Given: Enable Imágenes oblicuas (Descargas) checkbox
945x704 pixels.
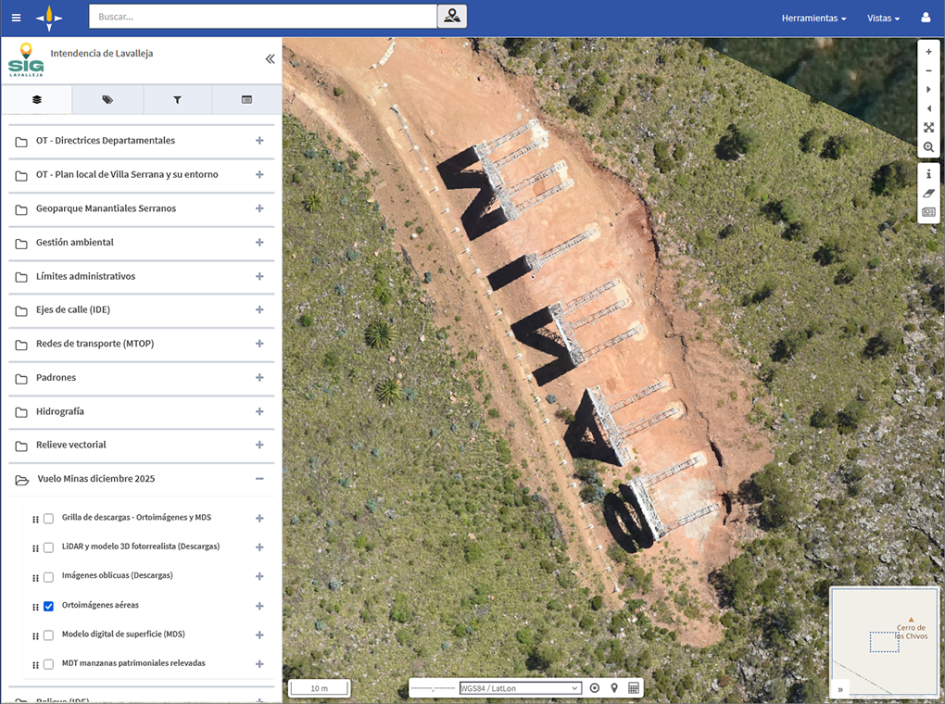Looking at the screenshot, I should coord(49,577).
